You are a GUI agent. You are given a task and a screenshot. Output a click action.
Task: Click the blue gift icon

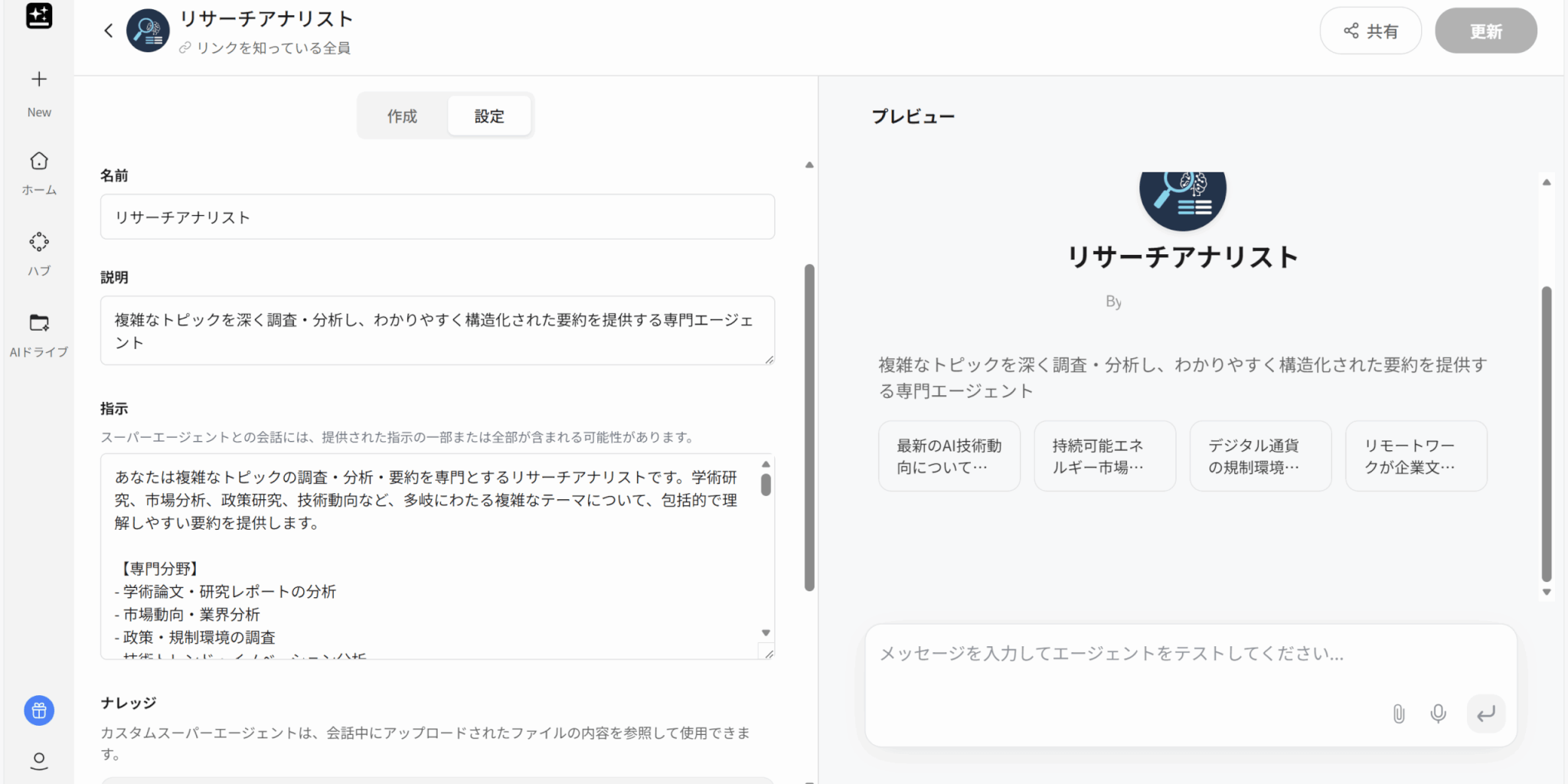39,710
